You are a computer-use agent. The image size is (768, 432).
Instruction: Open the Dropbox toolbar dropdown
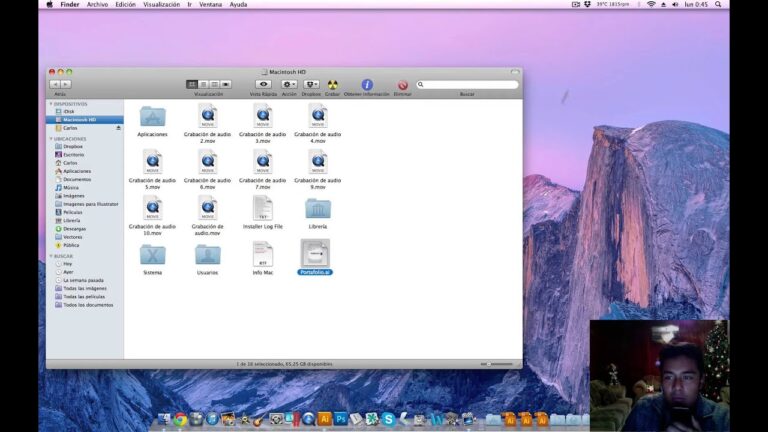311,84
